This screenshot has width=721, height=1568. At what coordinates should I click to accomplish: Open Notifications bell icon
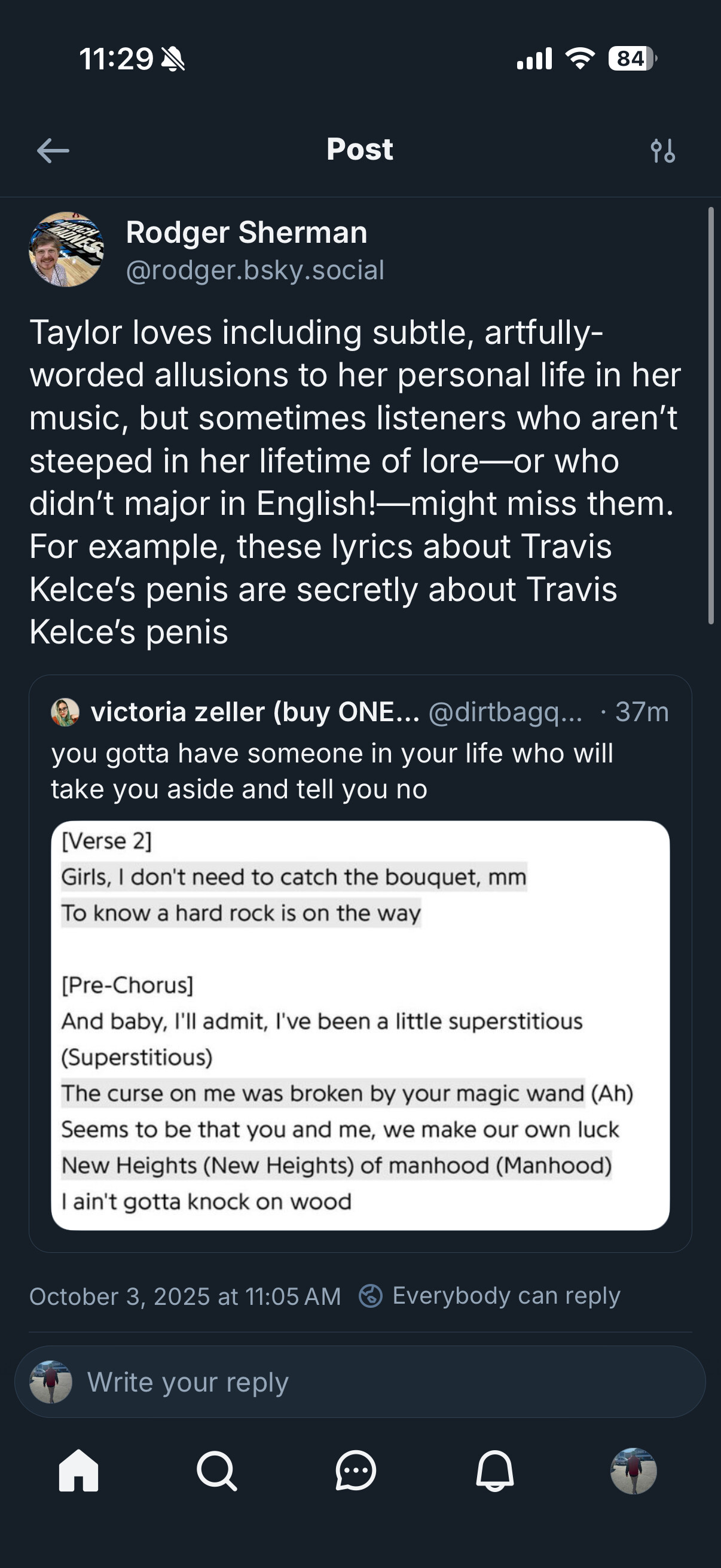[x=494, y=1471]
